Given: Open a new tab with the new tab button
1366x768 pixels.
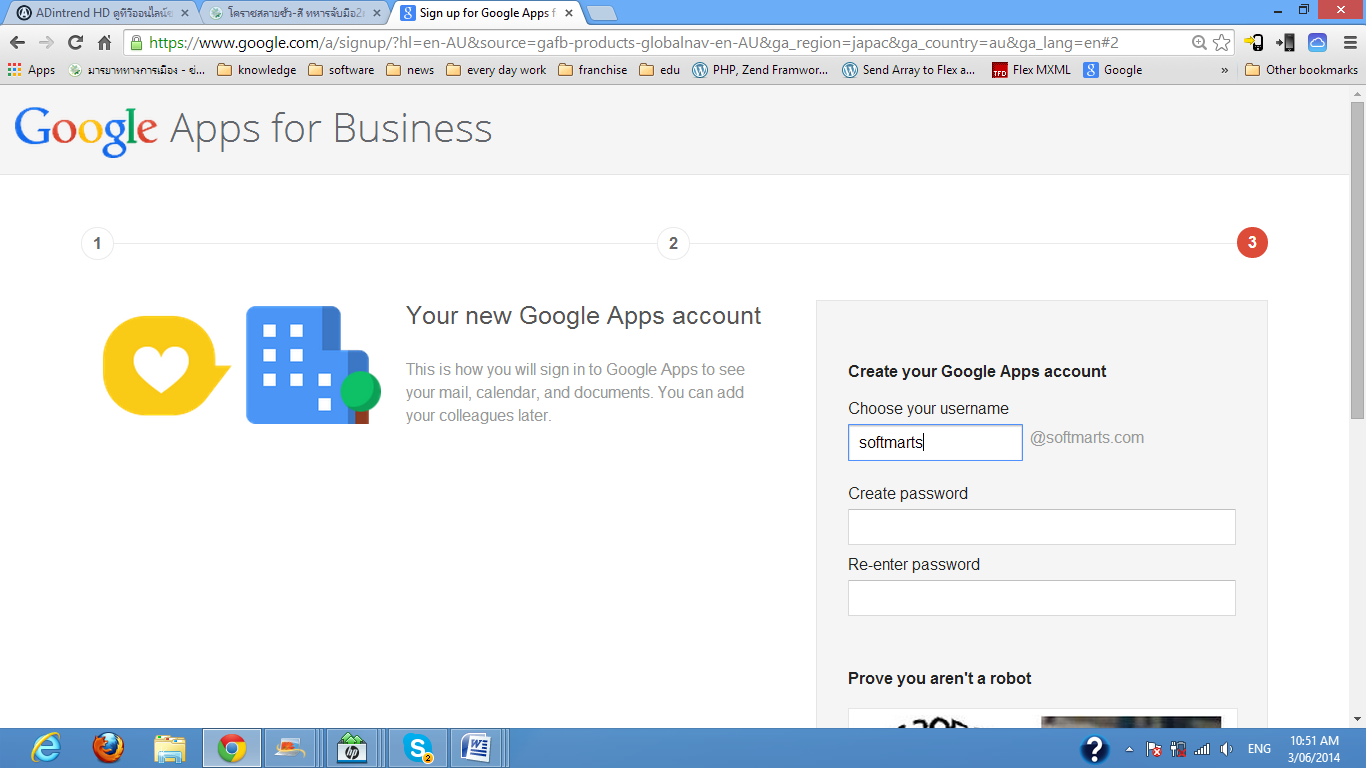Looking at the screenshot, I should point(601,13).
